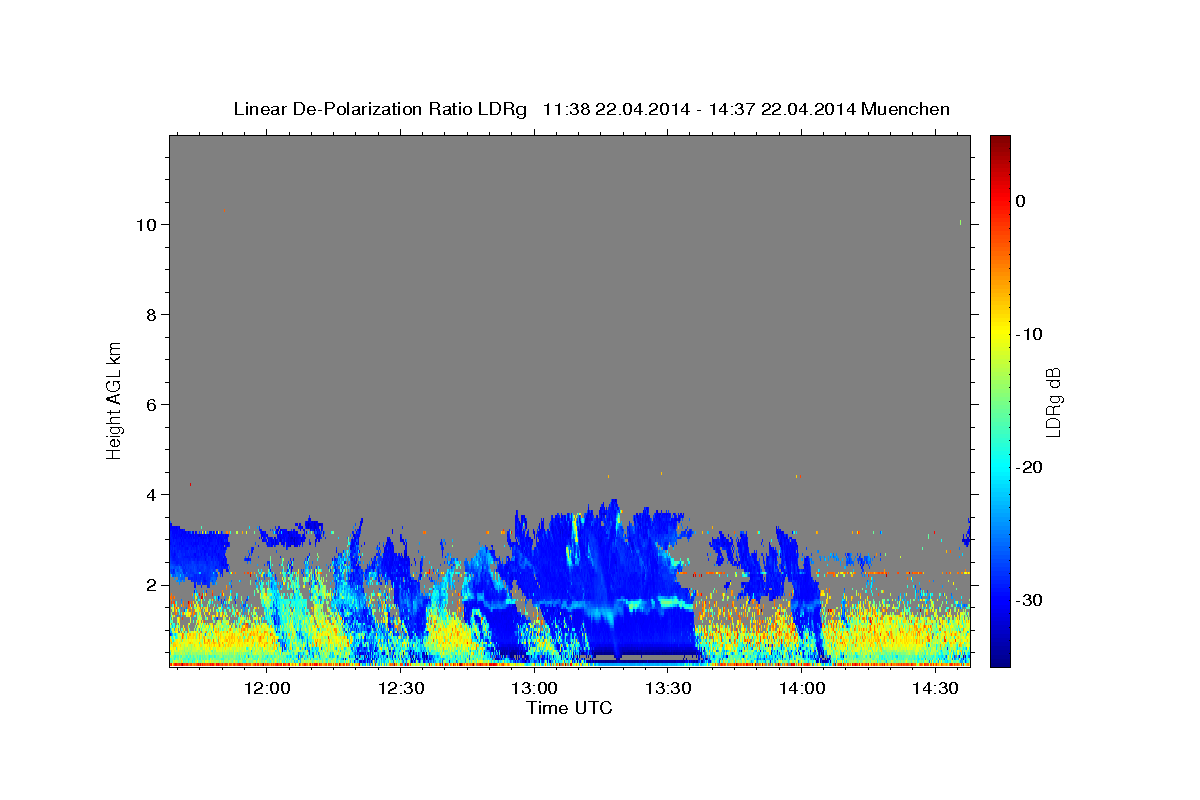
Task: Click the plot title 'Linear De-Polarization Ratio LDRg'
Action: coord(379,109)
